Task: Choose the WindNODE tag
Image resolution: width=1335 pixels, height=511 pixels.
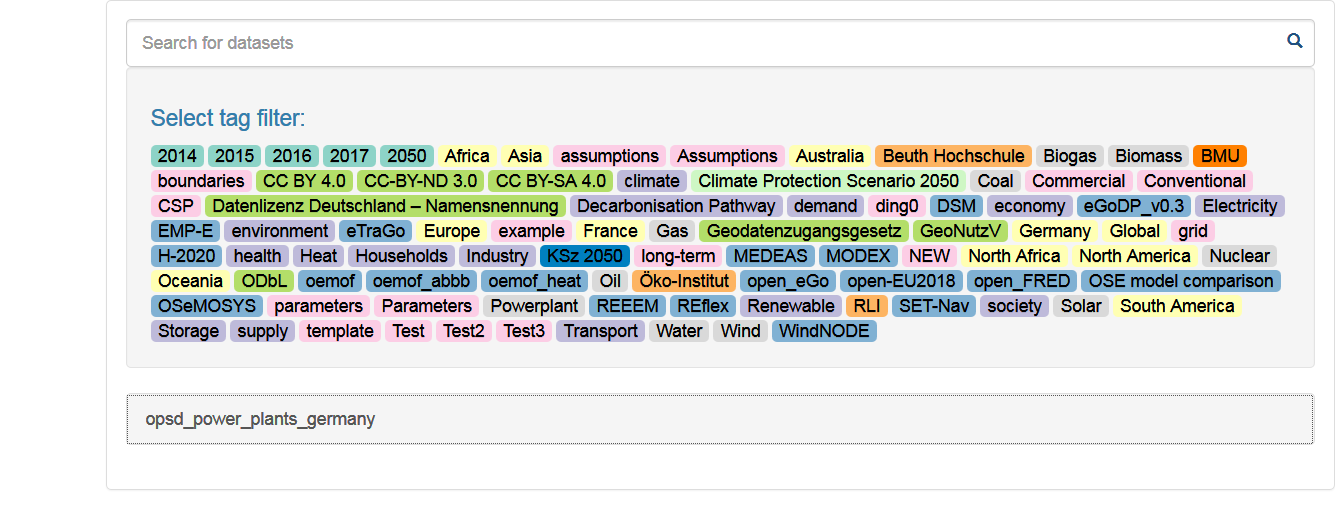Action: pyautogui.click(x=824, y=331)
